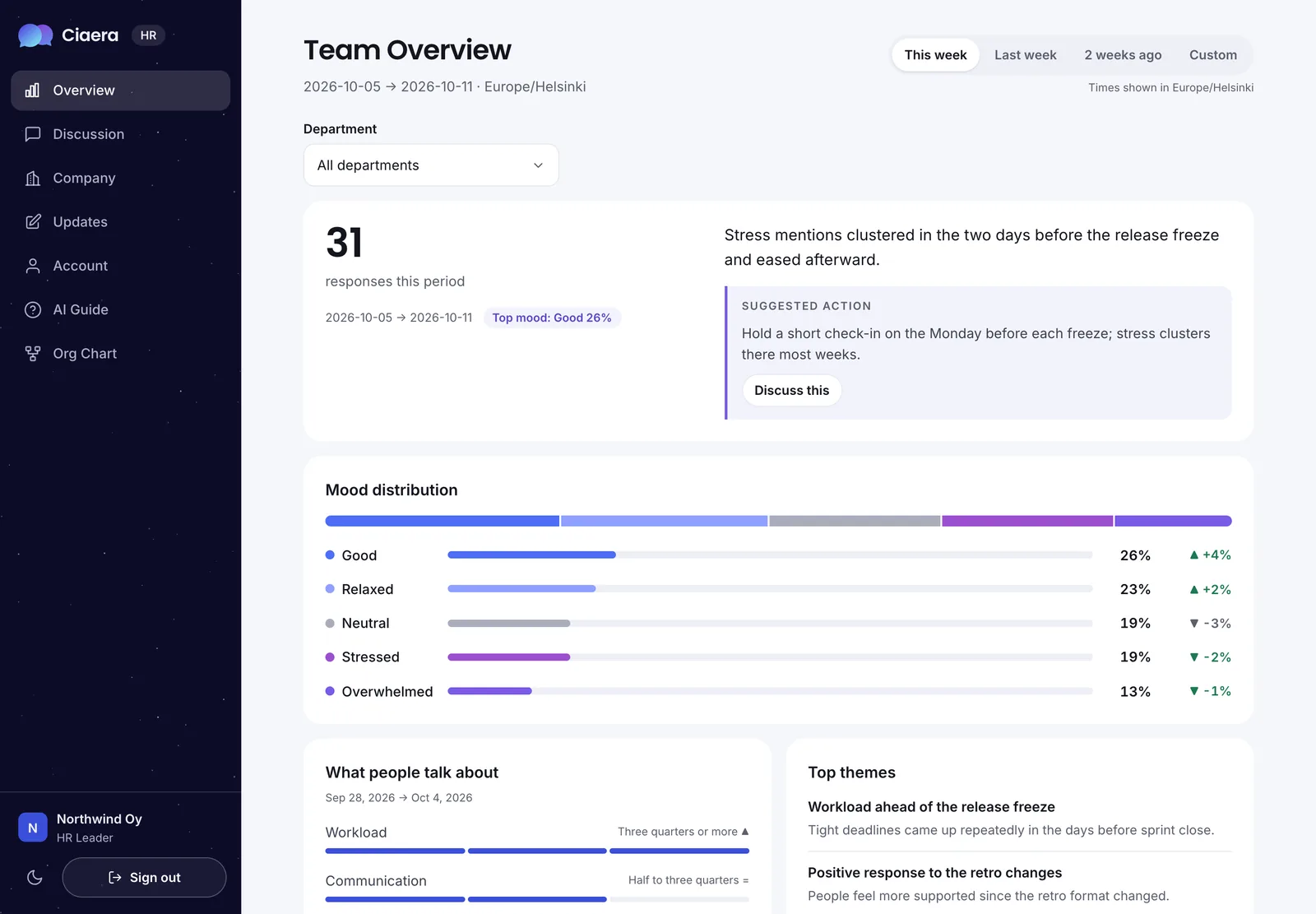Click the 'Workload ahead of the release freeze' theme
This screenshot has height=914, width=1316.
click(931, 807)
